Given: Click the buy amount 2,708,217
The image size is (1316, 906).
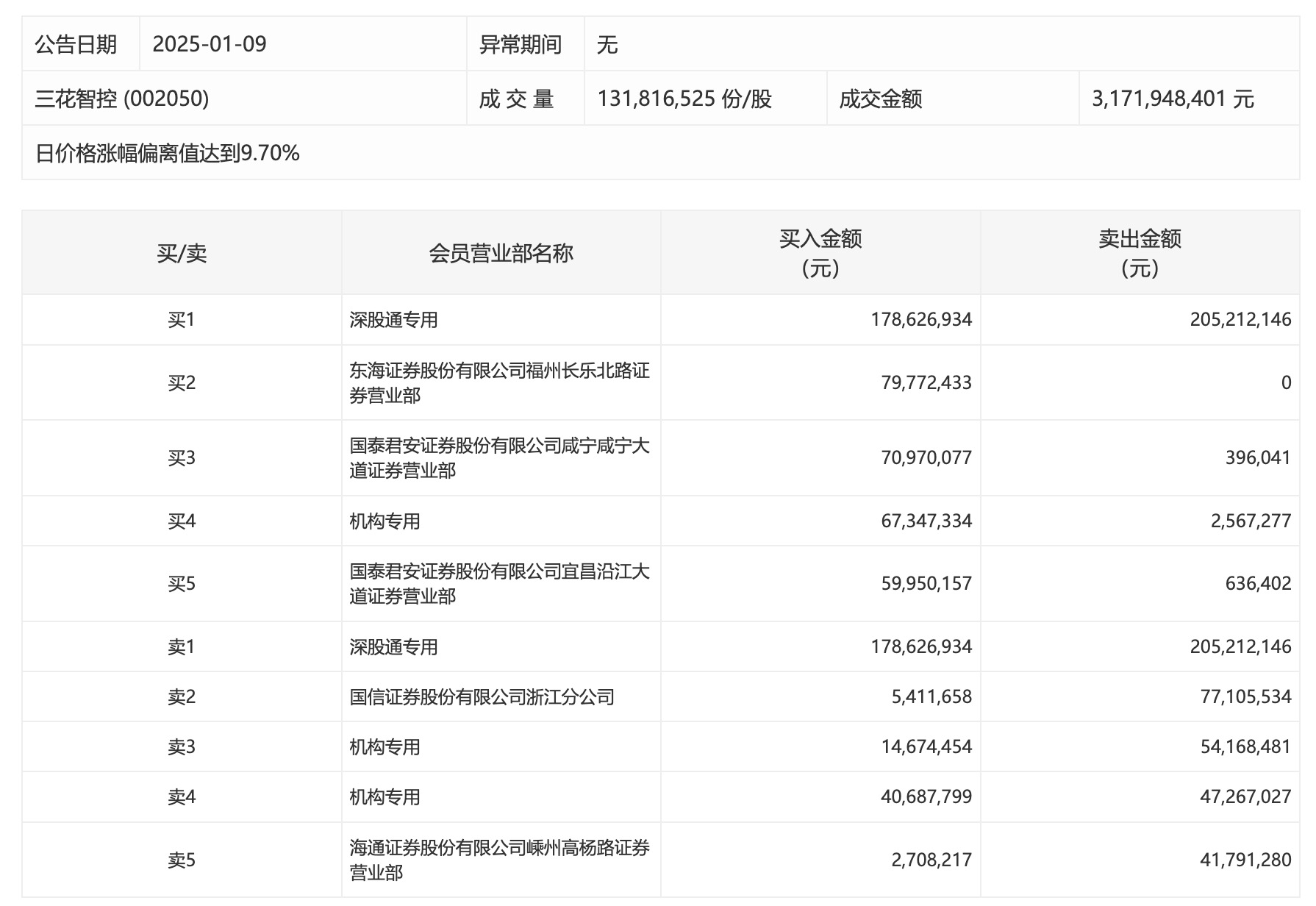Looking at the screenshot, I should (x=931, y=860).
